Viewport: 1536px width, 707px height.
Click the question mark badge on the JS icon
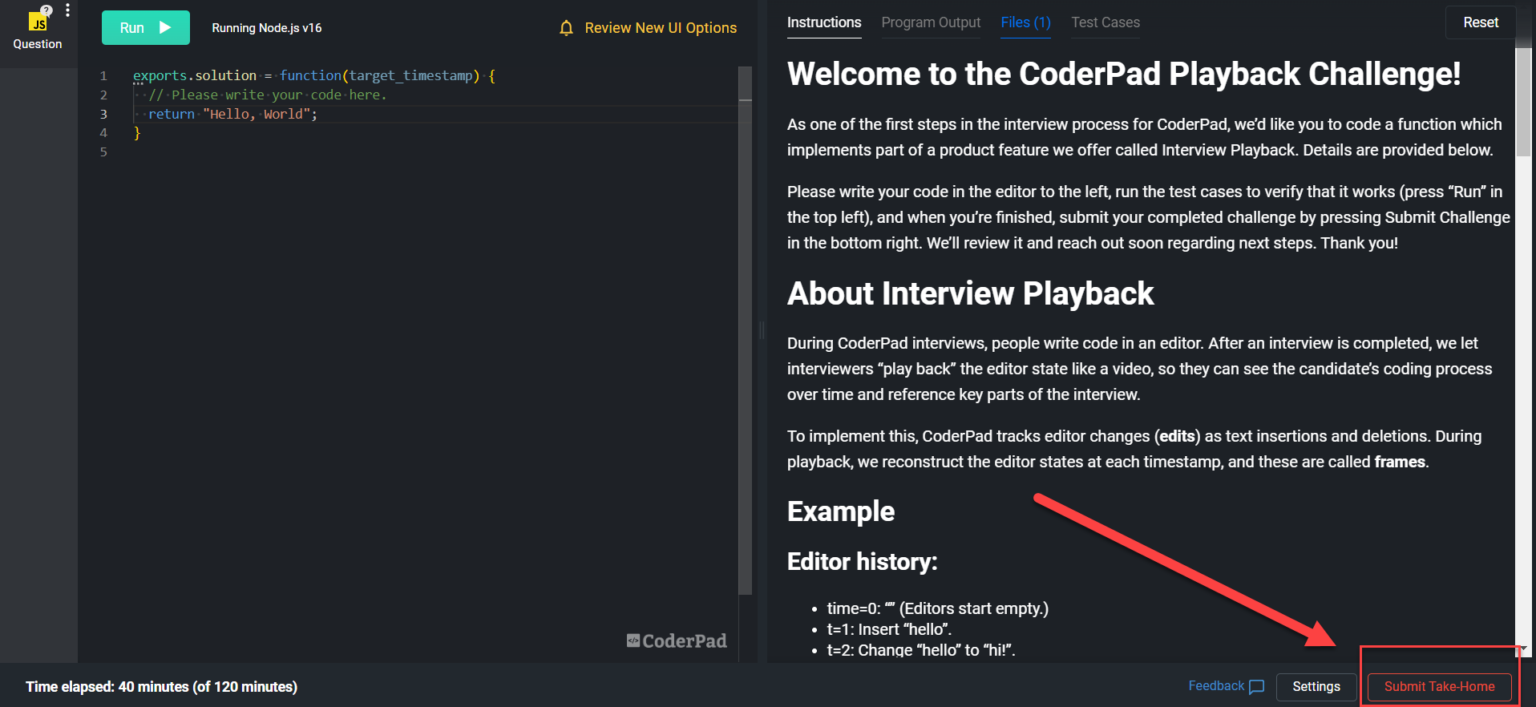(47, 8)
